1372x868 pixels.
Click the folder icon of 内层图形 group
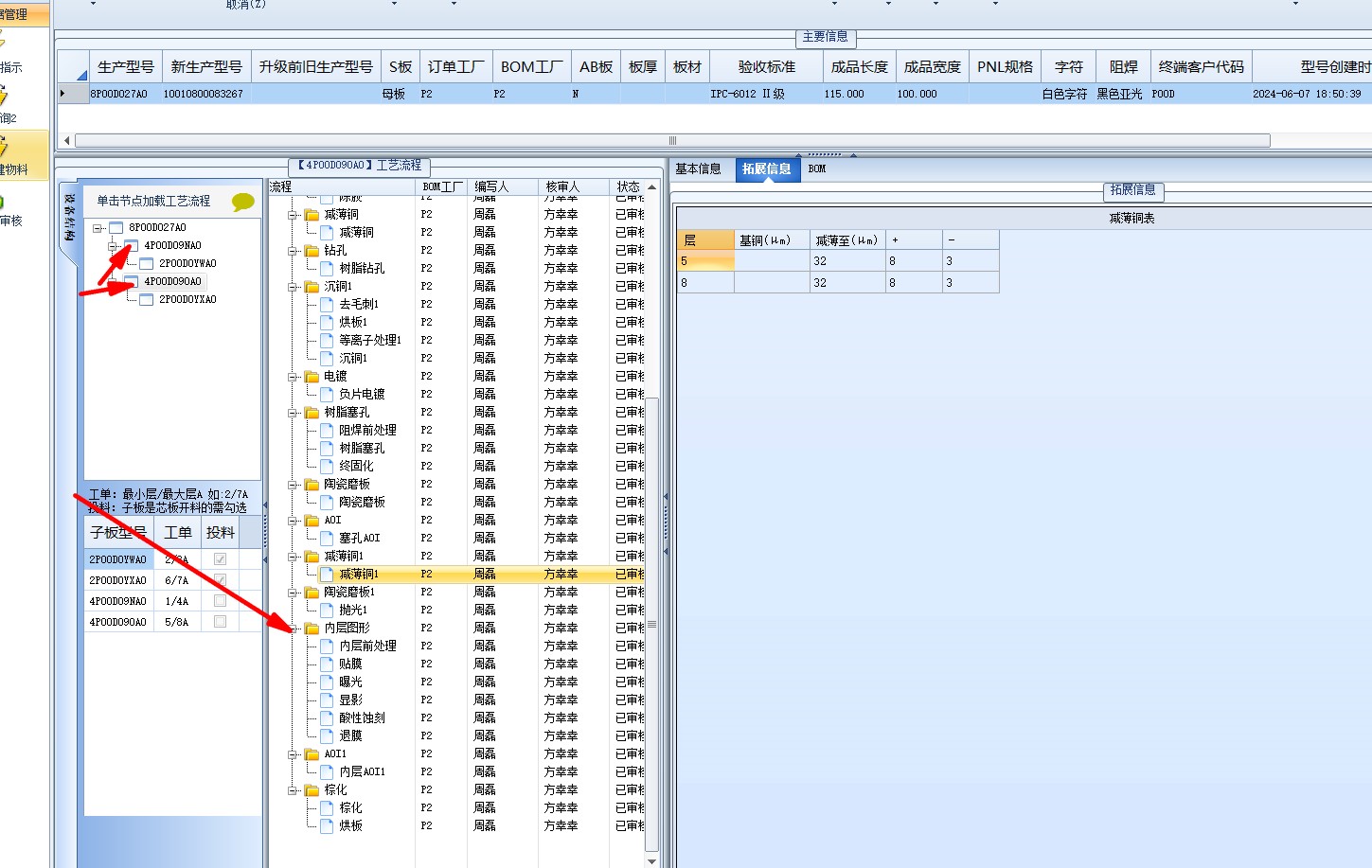(312, 629)
